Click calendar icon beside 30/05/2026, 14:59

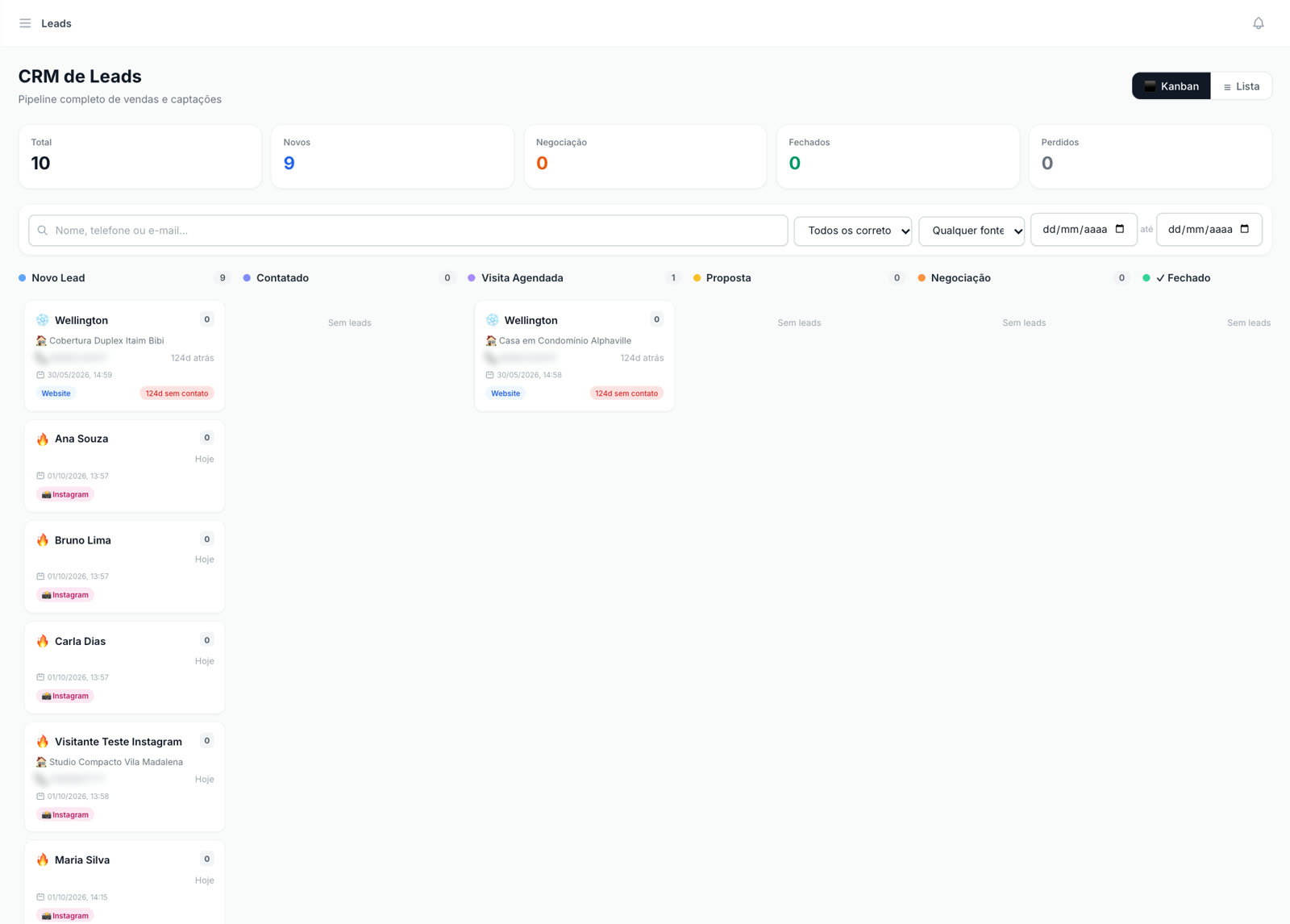click(x=40, y=375)
